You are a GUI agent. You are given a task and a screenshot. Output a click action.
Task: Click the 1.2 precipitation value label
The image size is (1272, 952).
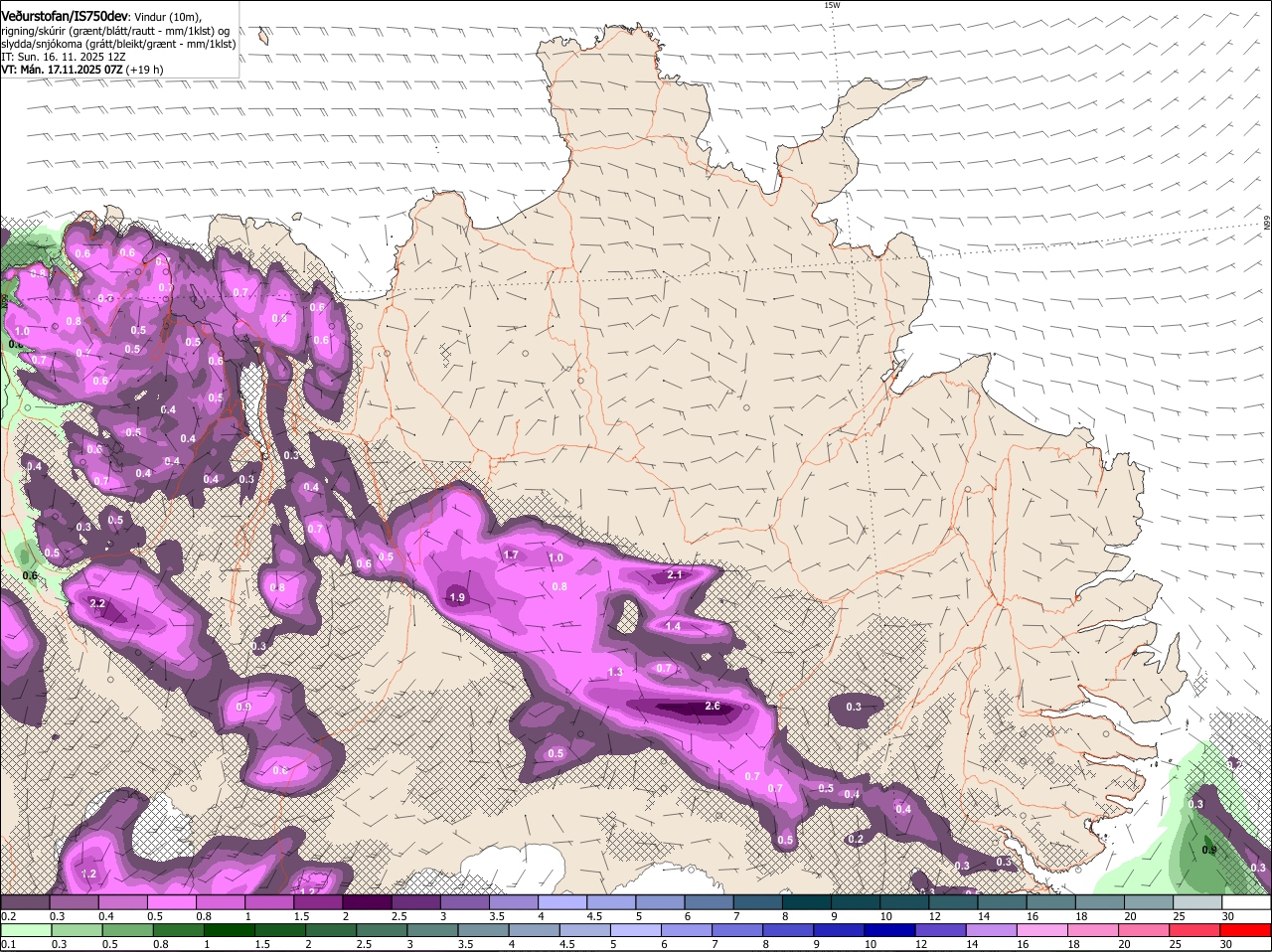tap(88, 873)
